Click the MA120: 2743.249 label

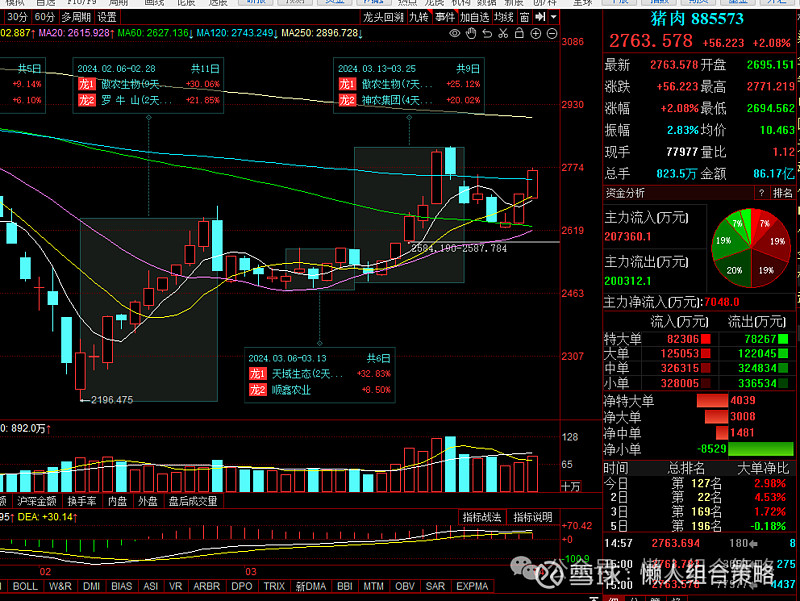click(235, 33)
